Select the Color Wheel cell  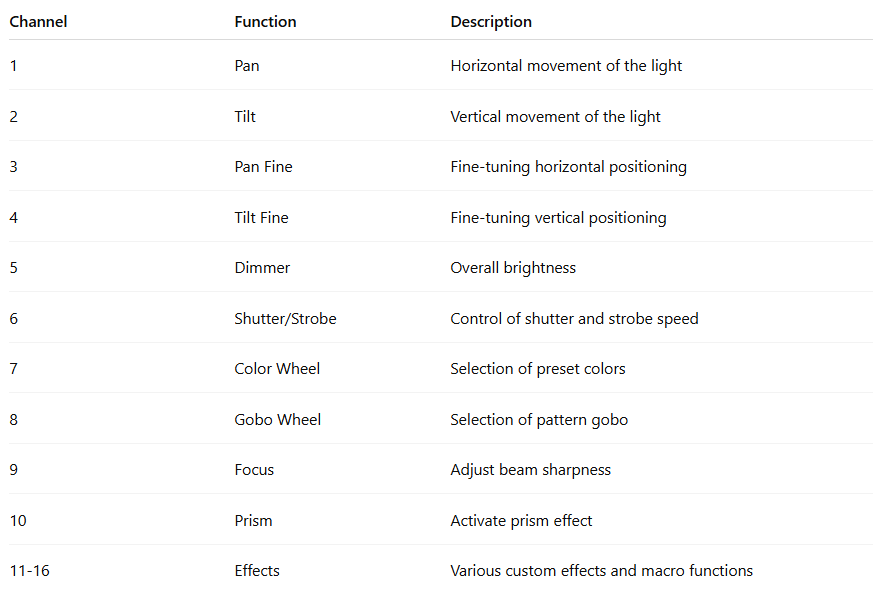277,369
